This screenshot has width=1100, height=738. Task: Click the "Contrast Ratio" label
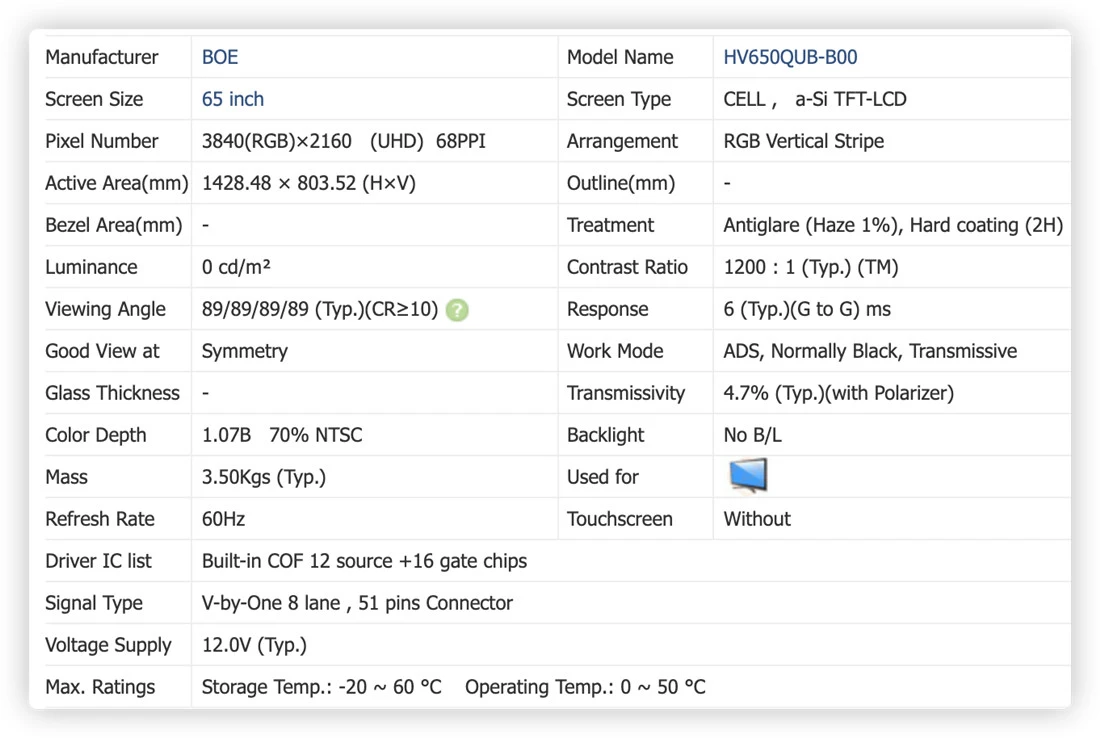pos(627,267)
